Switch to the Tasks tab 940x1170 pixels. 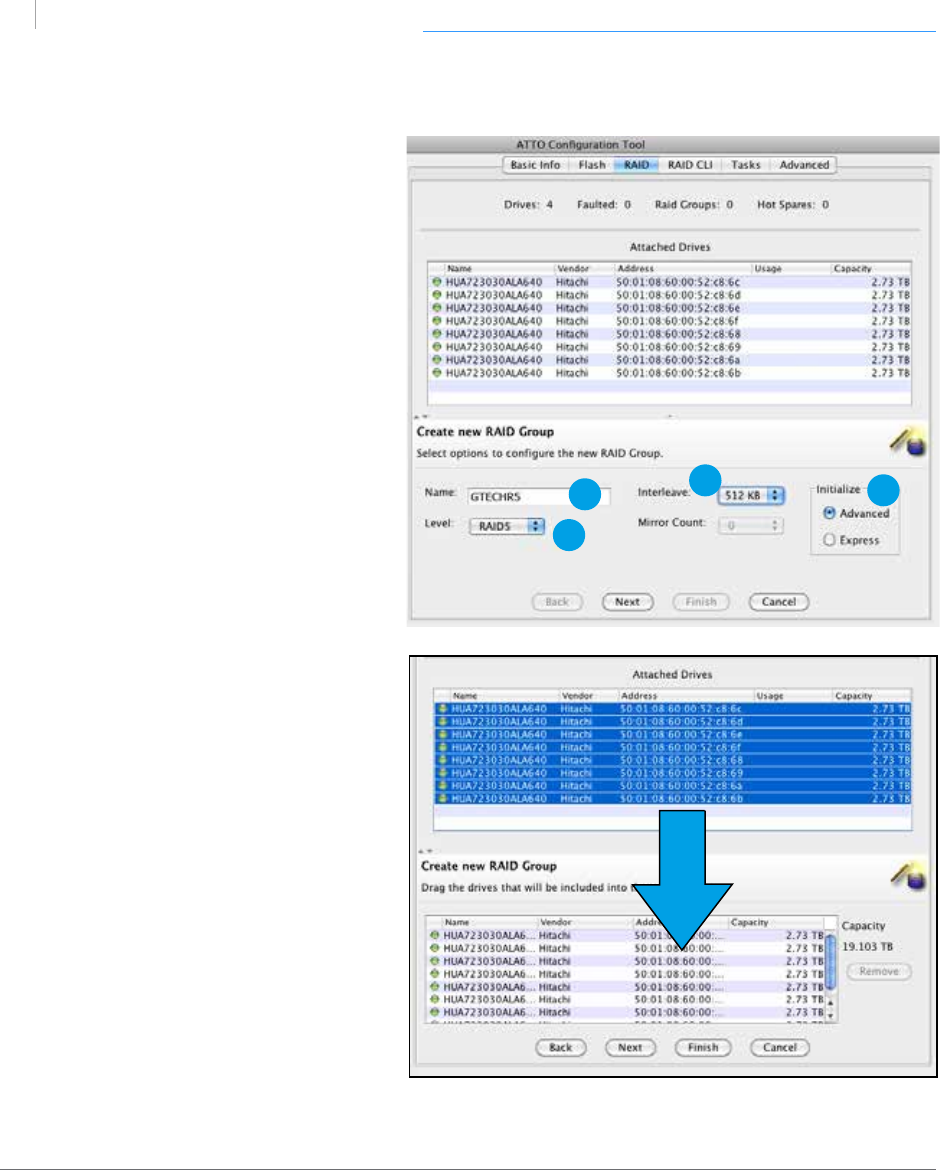[745, 165]
